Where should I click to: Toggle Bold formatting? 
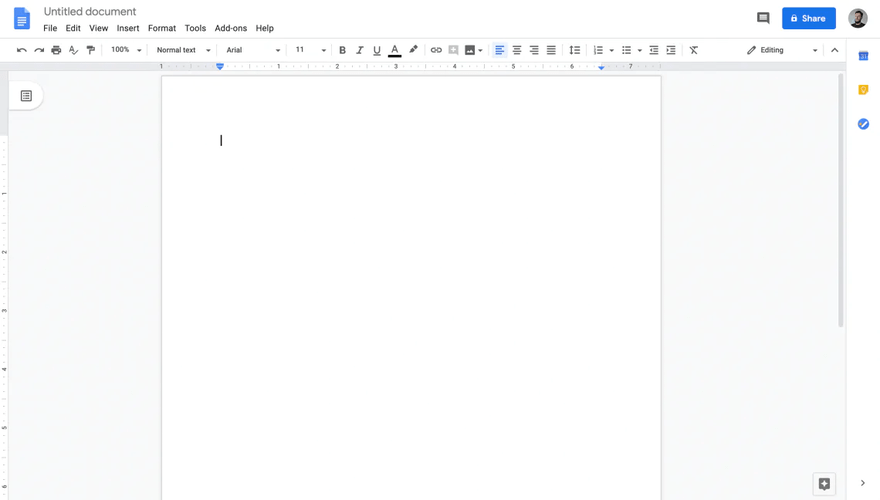coord(342,50)
